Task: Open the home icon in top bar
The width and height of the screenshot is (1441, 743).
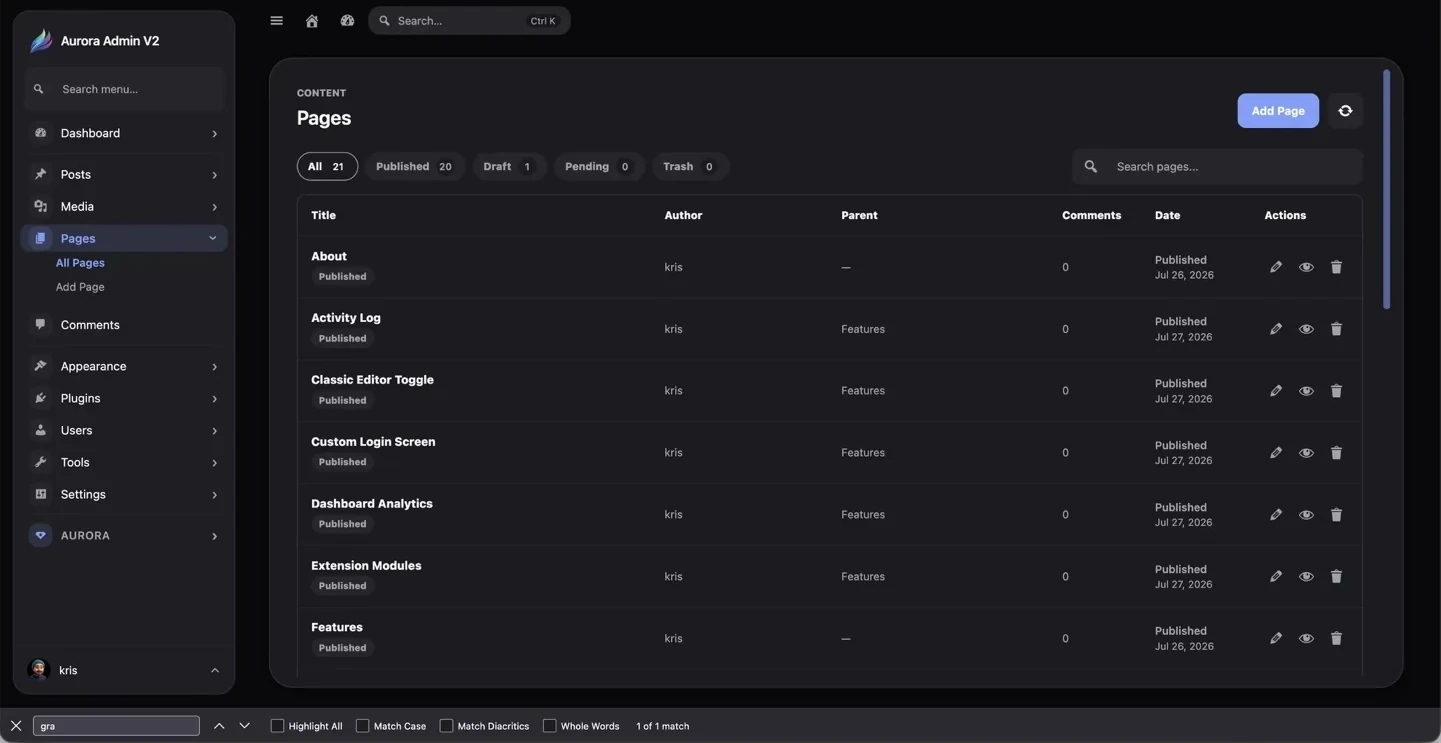Action: click(312, 20)
